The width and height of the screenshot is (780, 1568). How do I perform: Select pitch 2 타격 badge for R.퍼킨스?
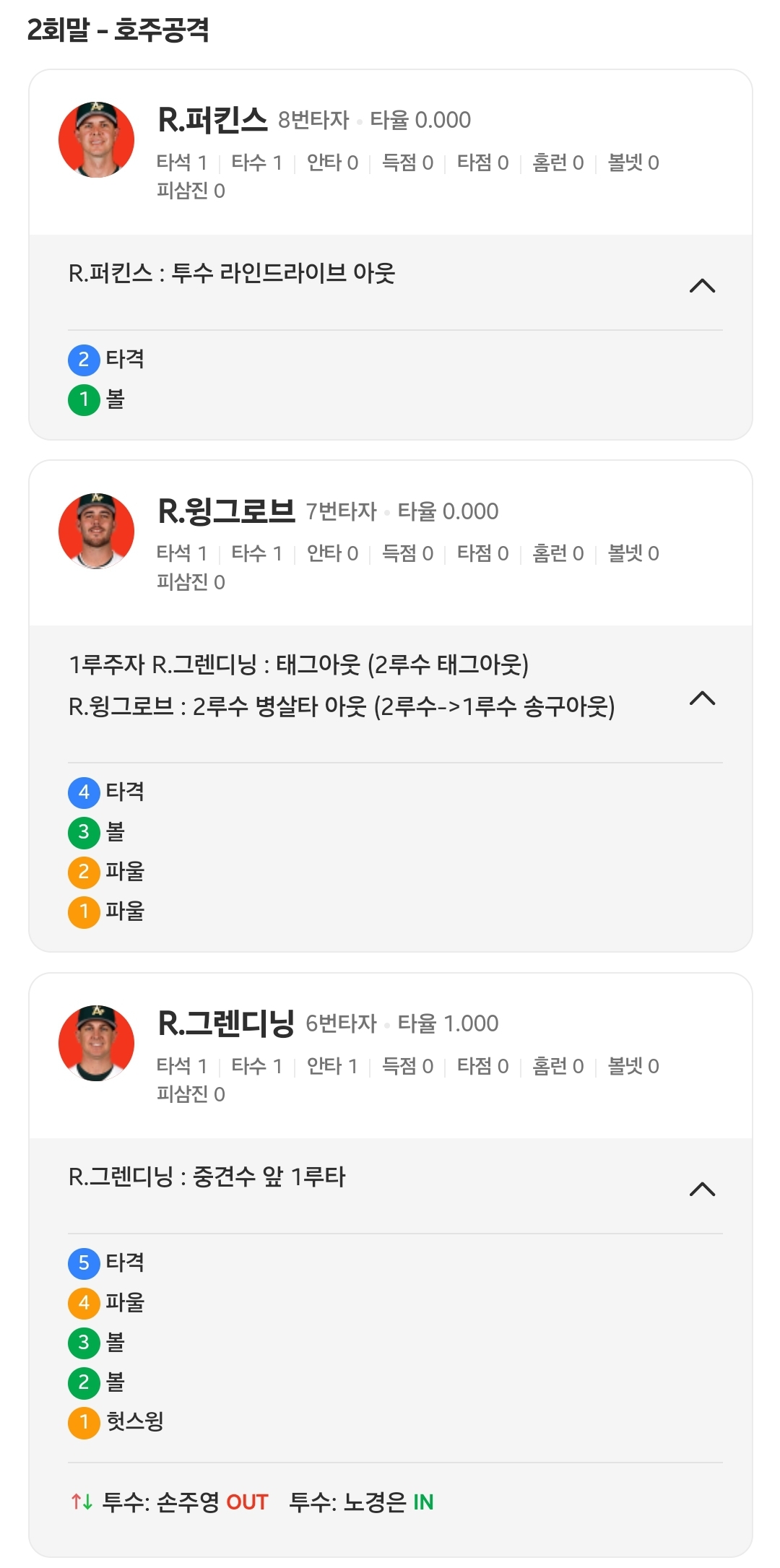click(84, 360)
